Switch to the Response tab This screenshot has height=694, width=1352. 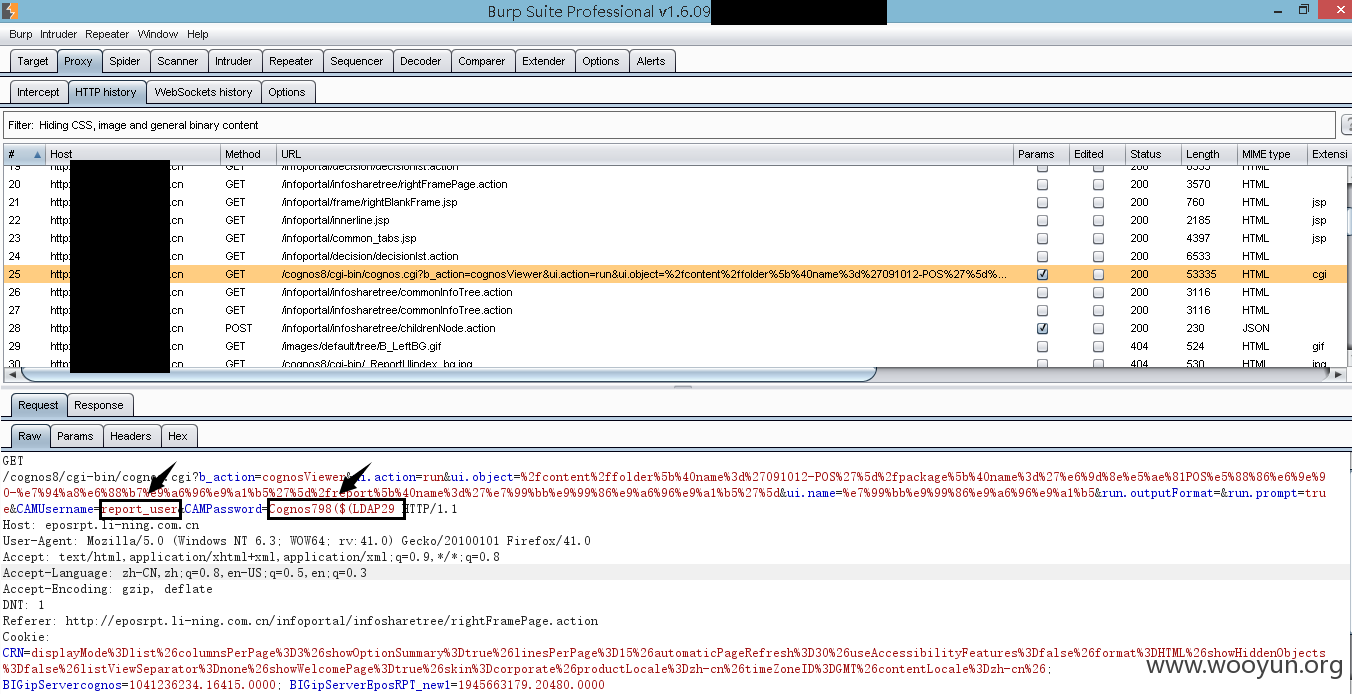click(99, 405)
